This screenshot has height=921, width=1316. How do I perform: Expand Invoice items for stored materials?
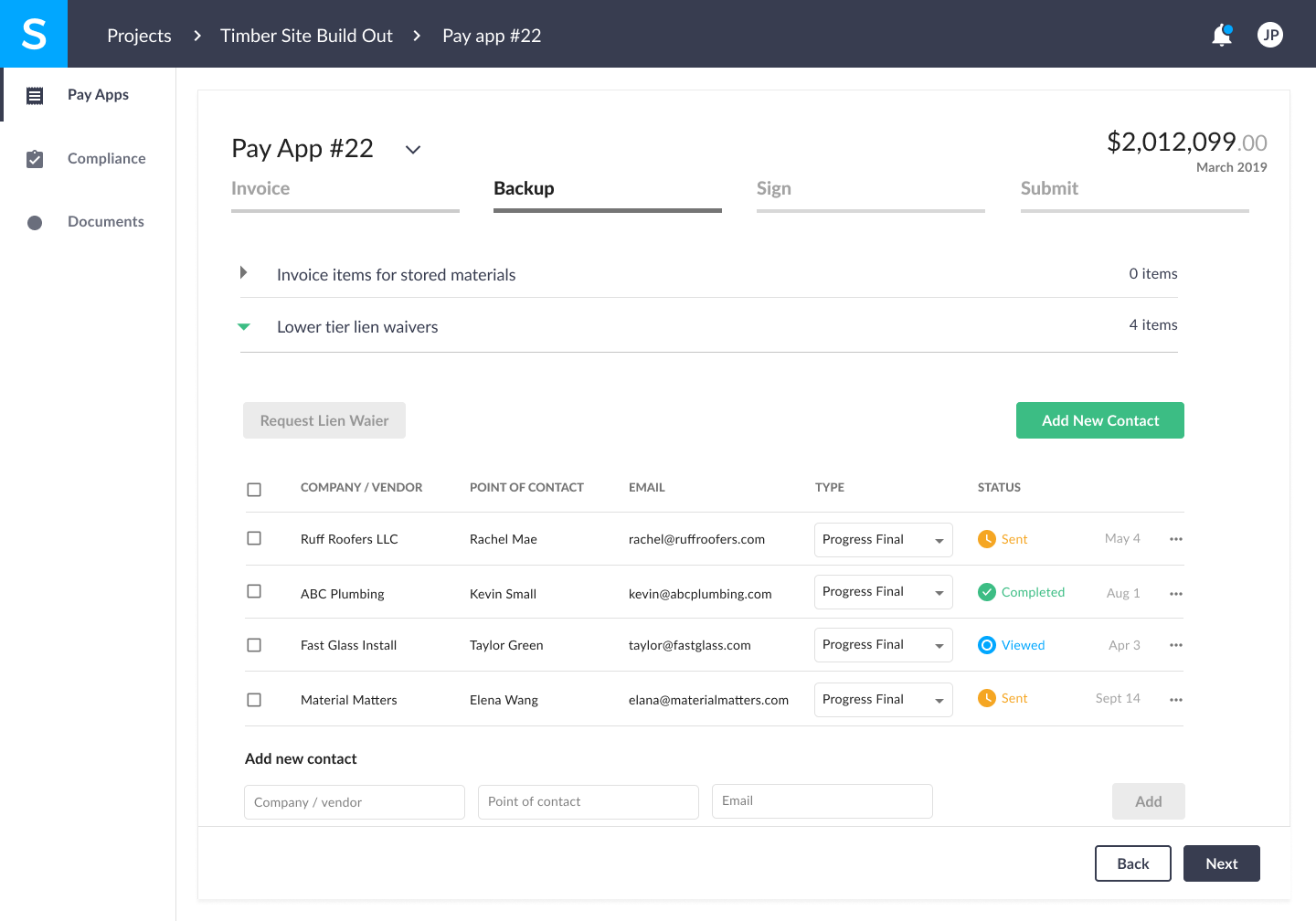[x=243, y=272]
